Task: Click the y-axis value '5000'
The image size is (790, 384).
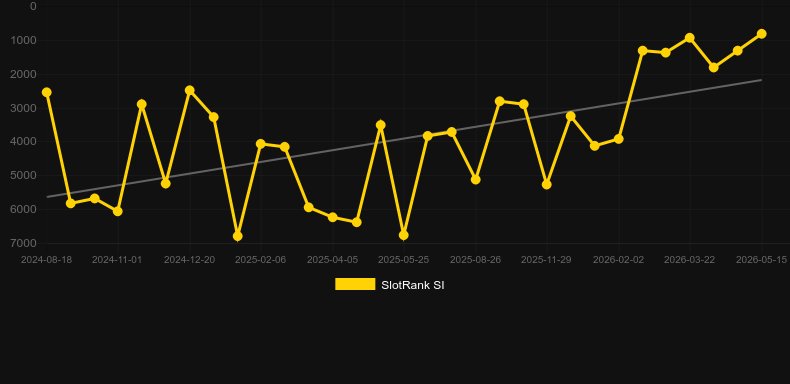Action: pos(23,175)
